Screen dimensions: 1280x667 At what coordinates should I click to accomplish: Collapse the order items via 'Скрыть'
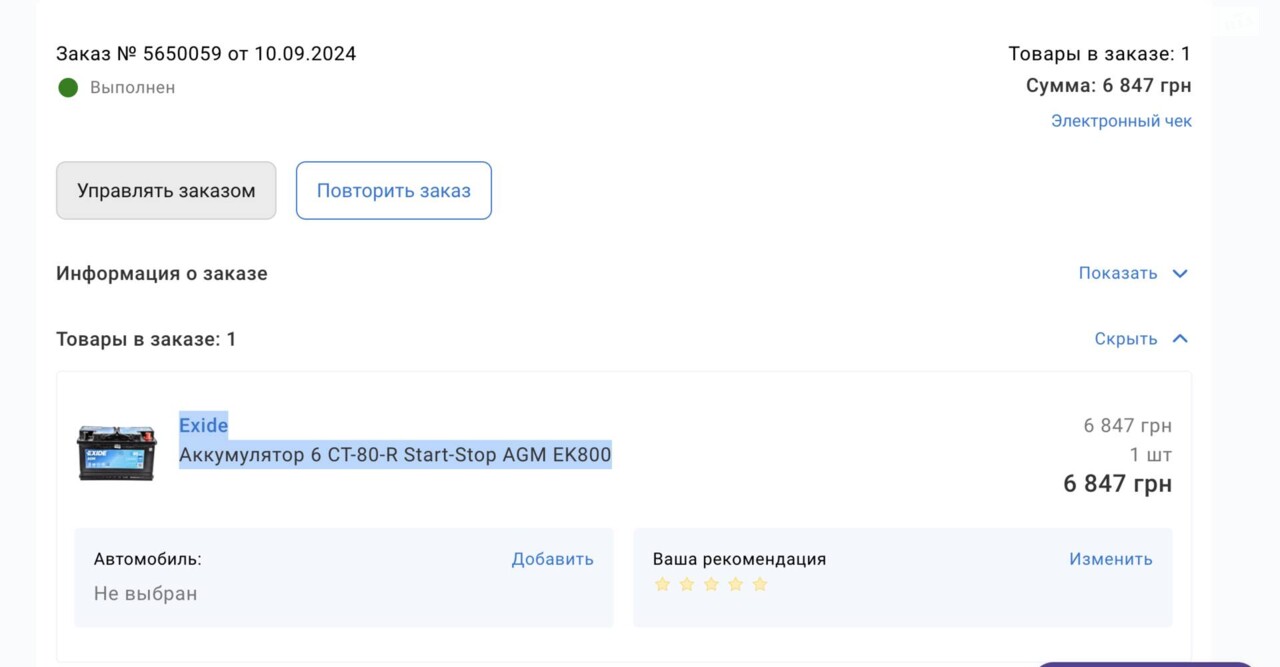1125,339
